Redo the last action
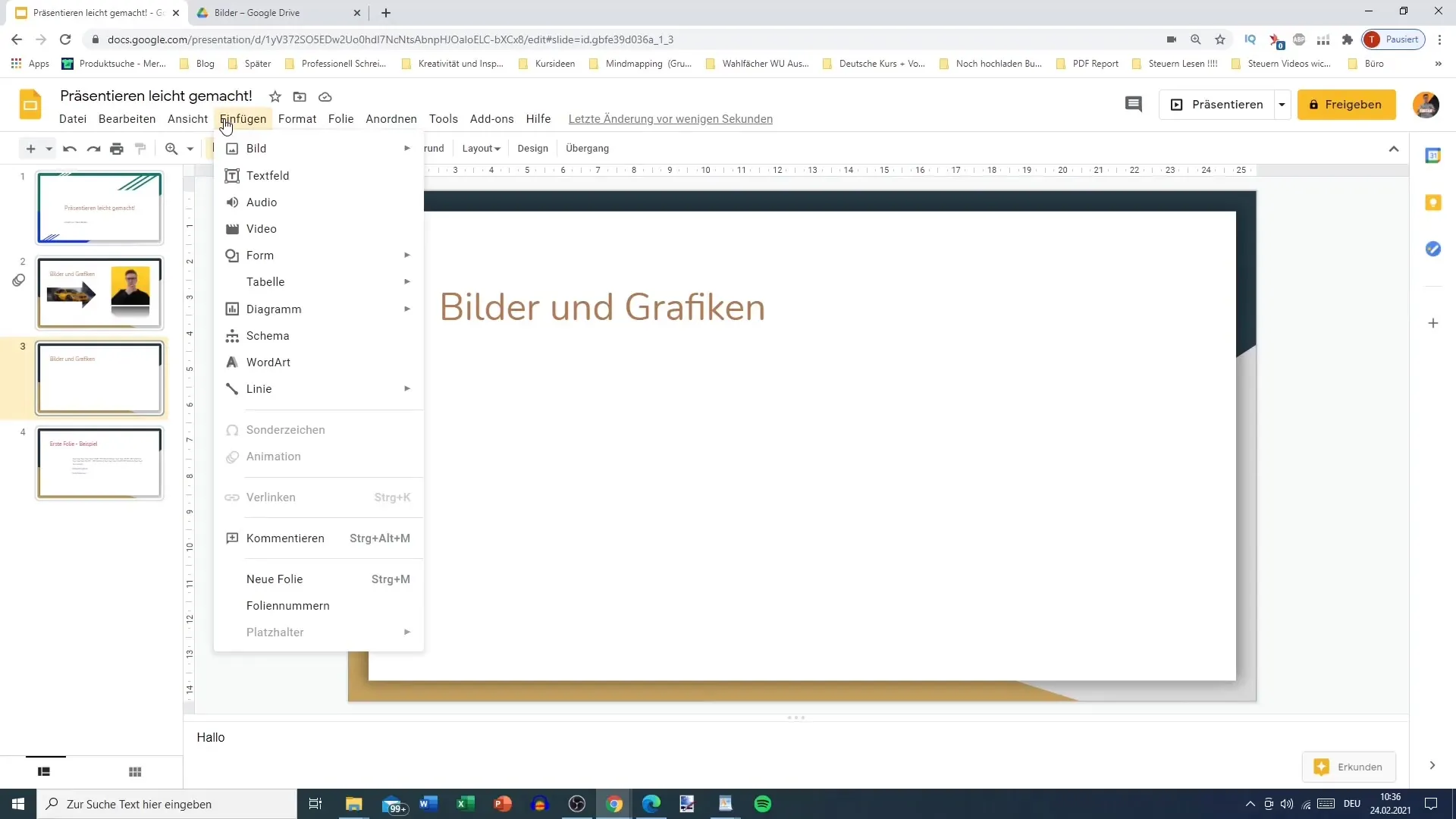 pos(93,149)
